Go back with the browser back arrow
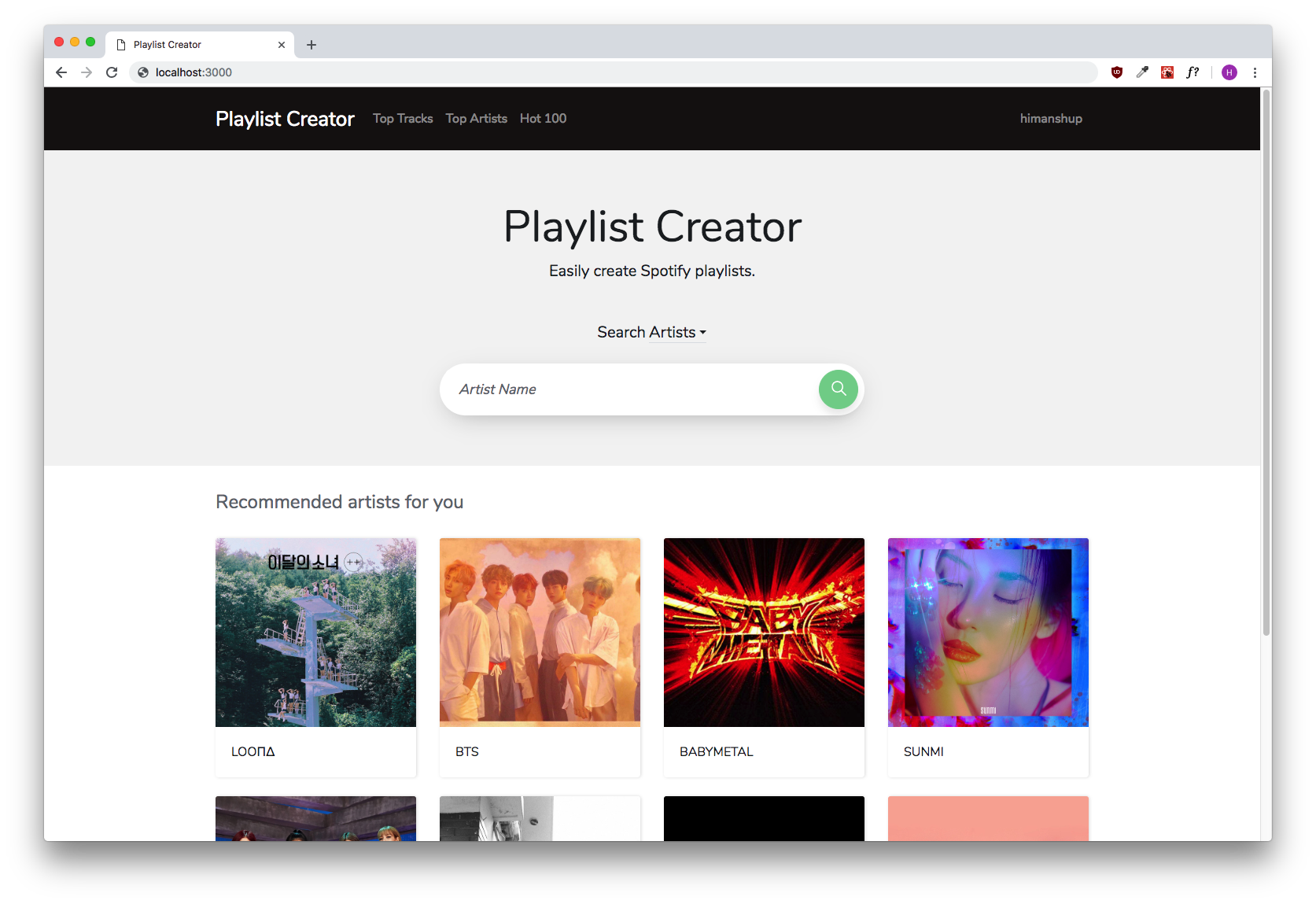This screenshot has width=1316, height=904. tap(61, 72)
